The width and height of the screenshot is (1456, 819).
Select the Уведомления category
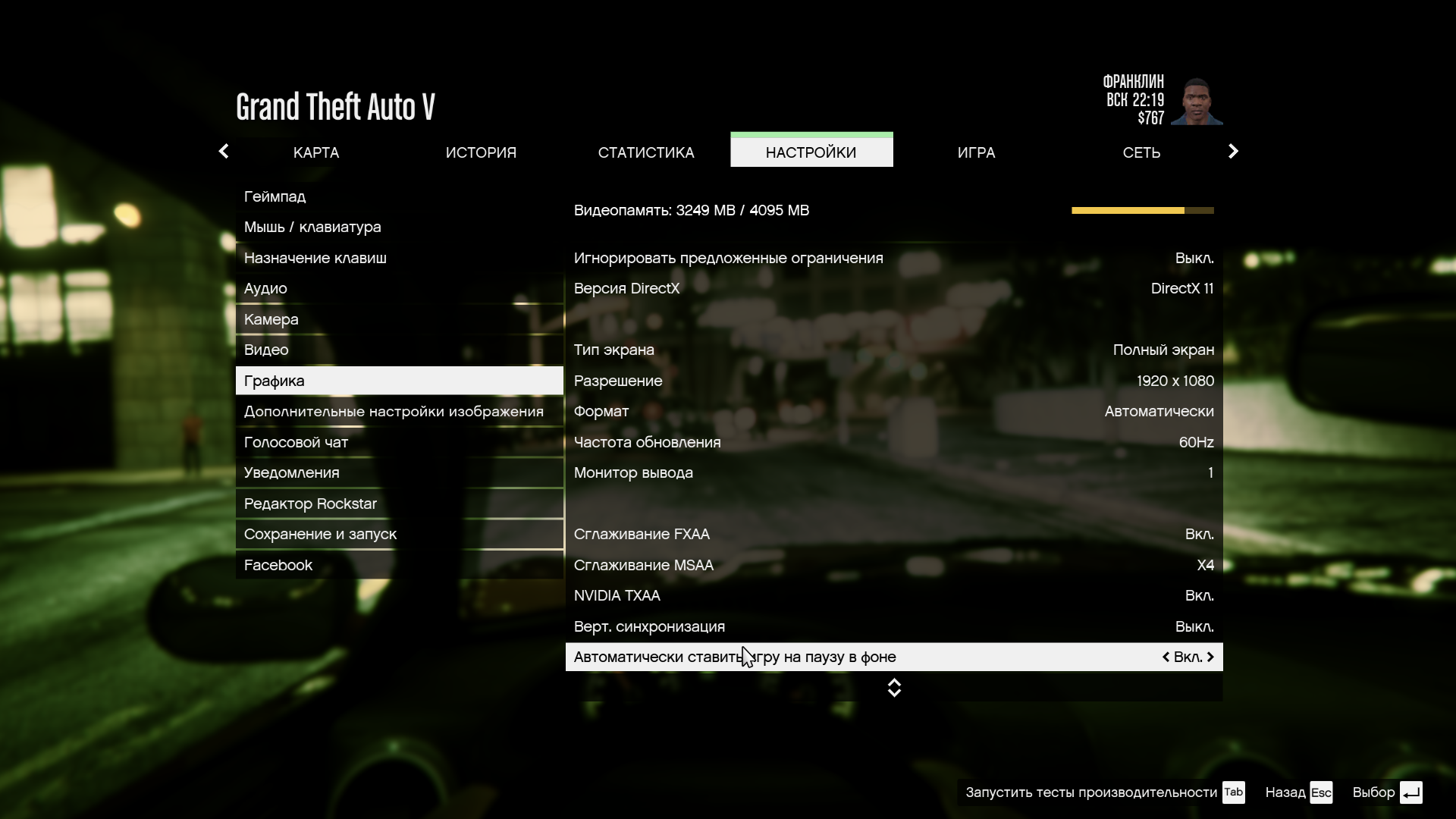tap(400, 472)
